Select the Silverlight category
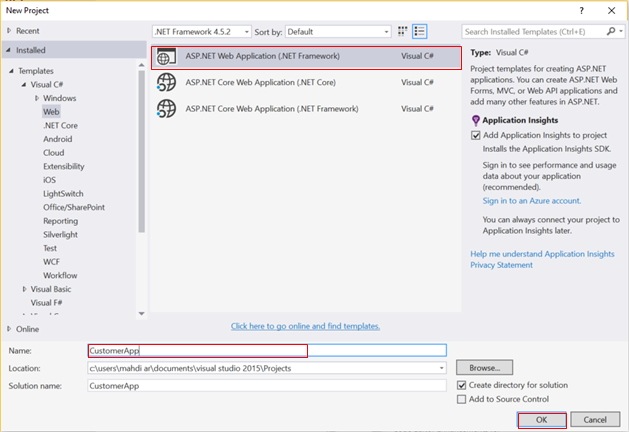 [60, 235]
